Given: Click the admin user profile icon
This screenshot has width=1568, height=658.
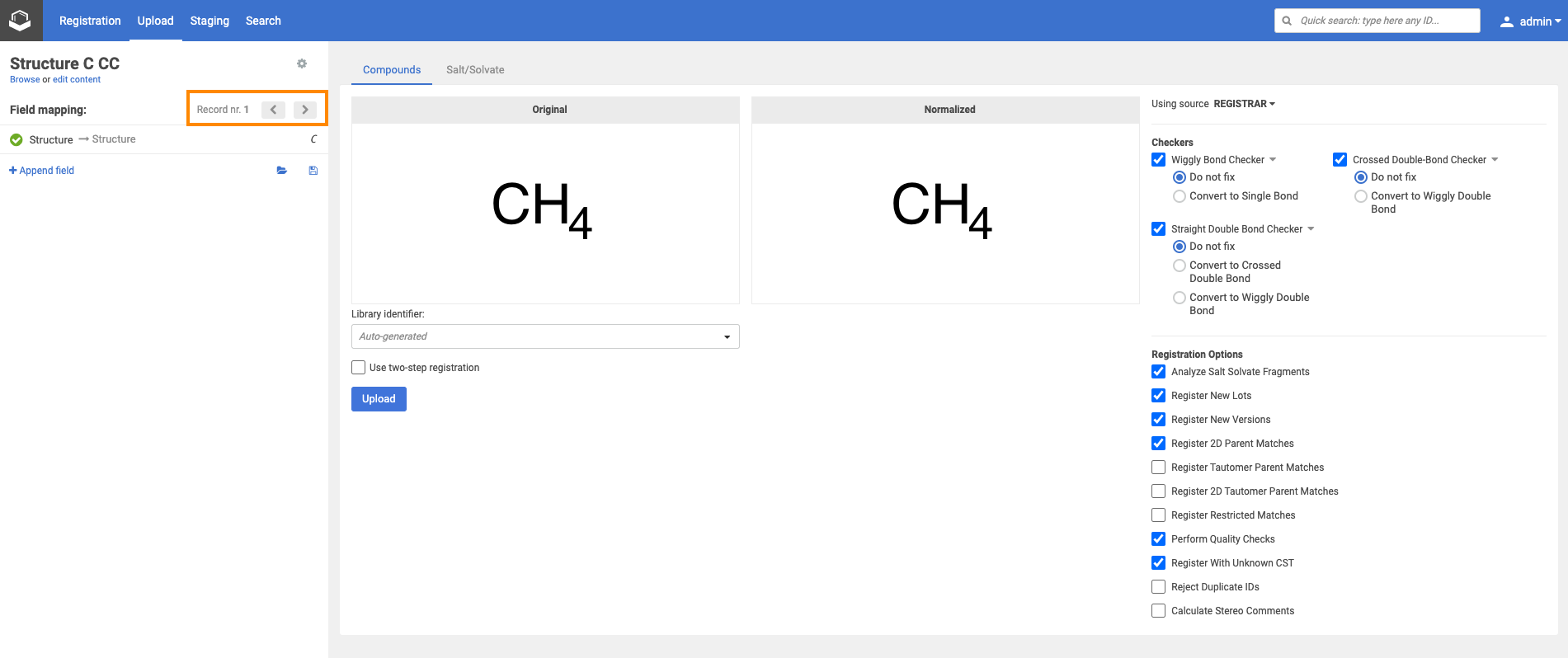Looking at the screenshot, I should [x=1506, y=21].
